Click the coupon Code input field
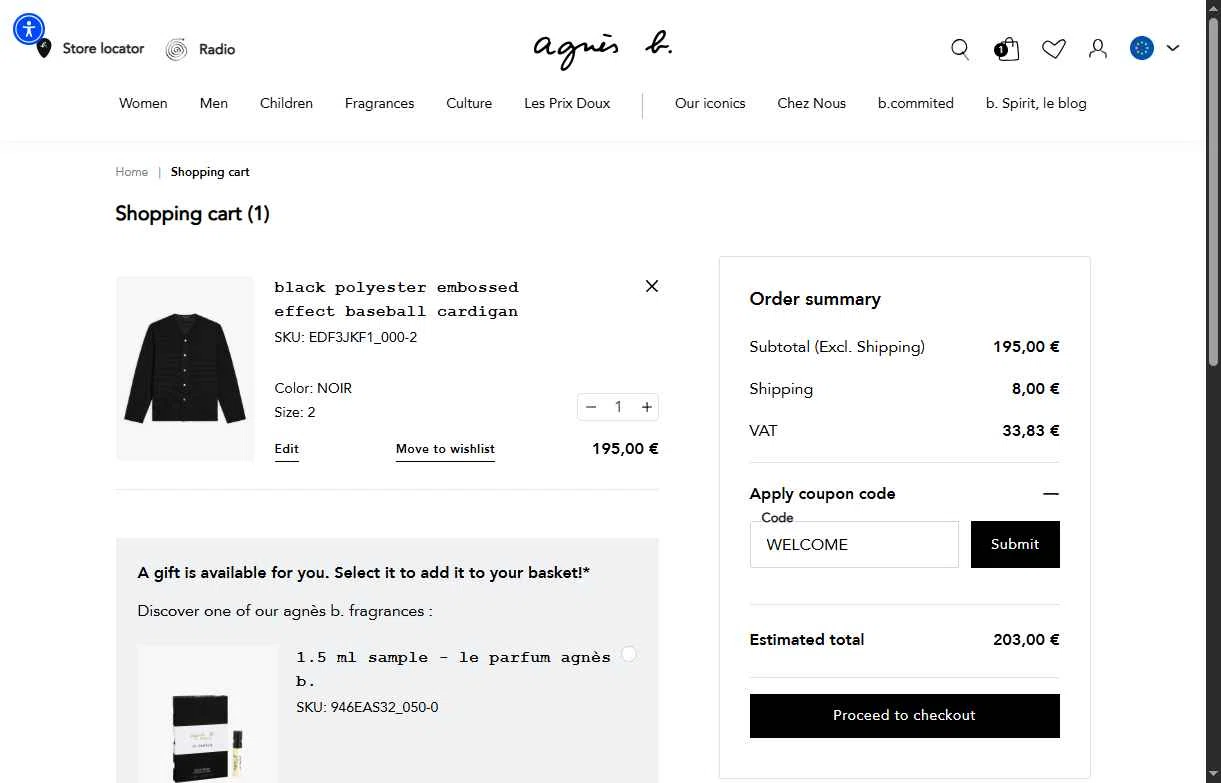The height and width of the screenshot is (783, 1221). [x=854, y=544]
